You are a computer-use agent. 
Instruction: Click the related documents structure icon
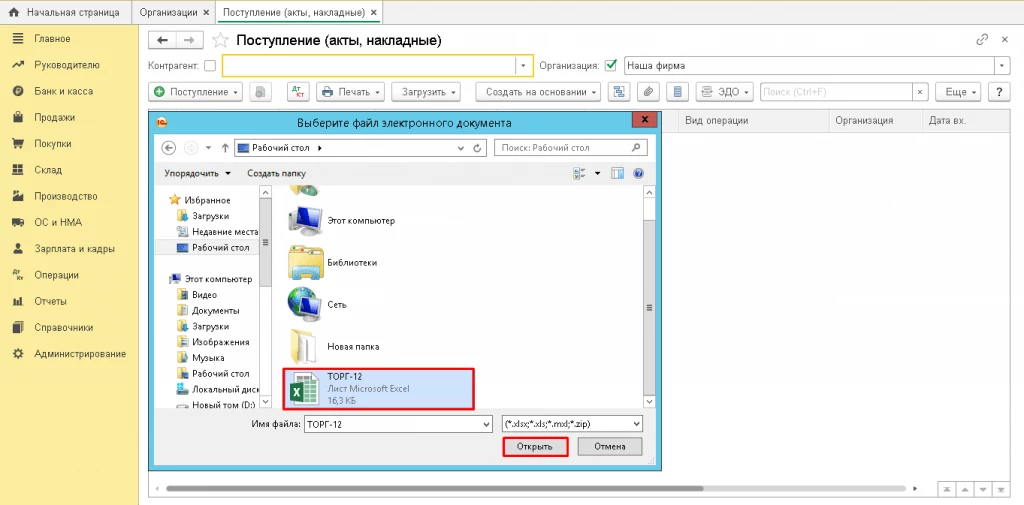point(618,92)
